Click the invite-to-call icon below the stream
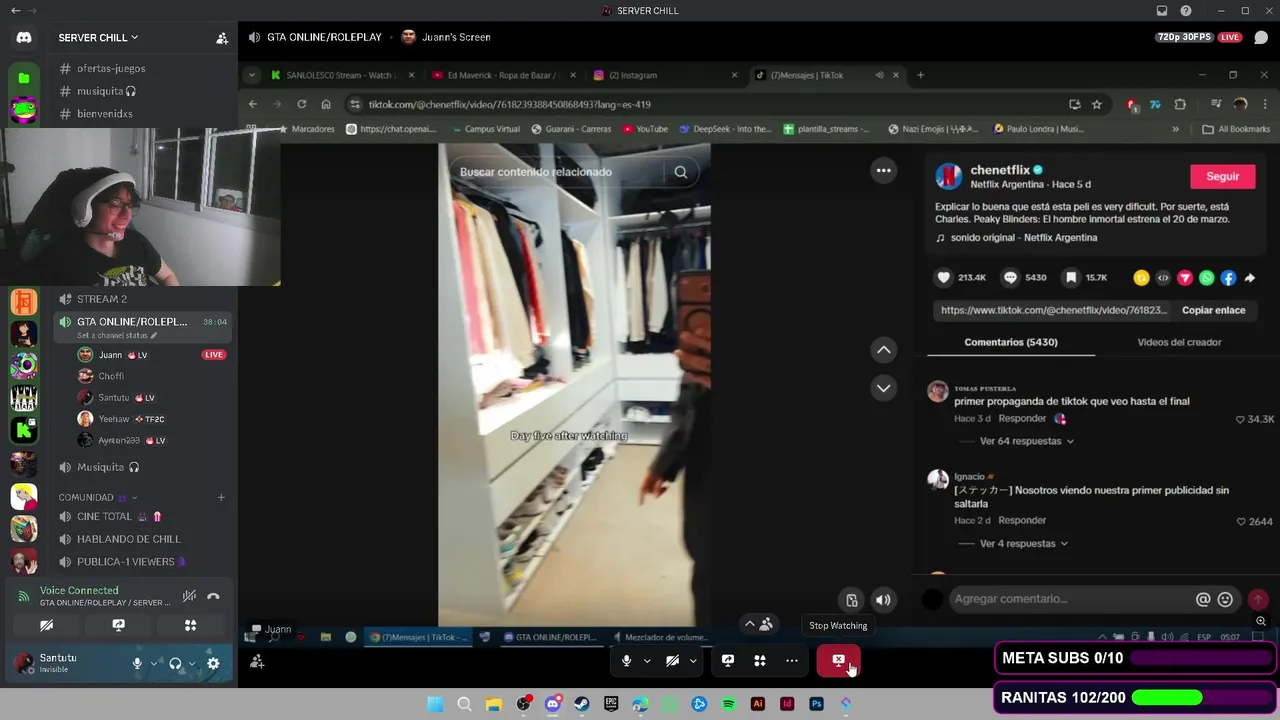Screen dimensions: 1280x720 [257, 661]
